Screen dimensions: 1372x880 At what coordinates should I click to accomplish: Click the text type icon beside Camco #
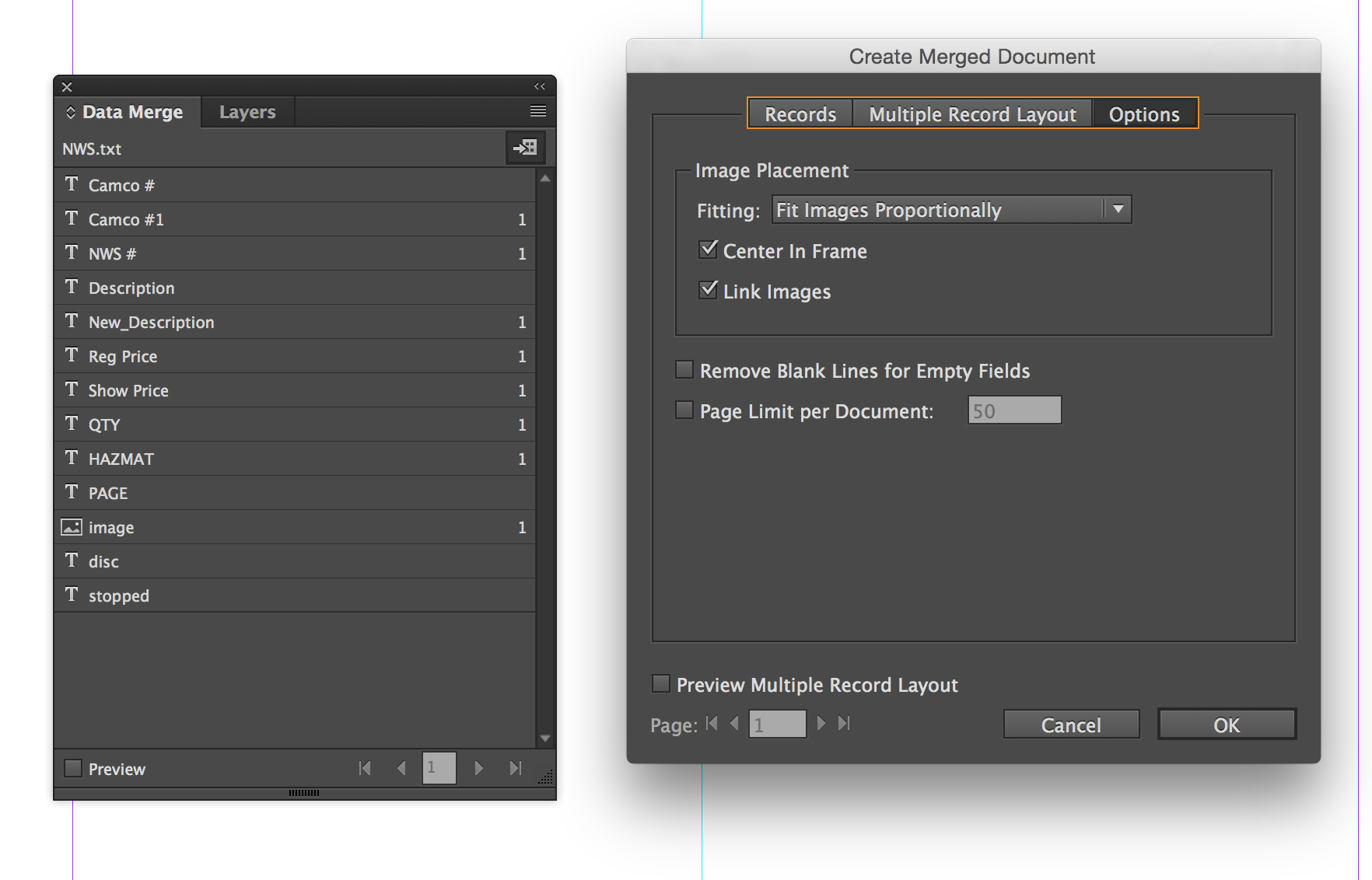72,184
